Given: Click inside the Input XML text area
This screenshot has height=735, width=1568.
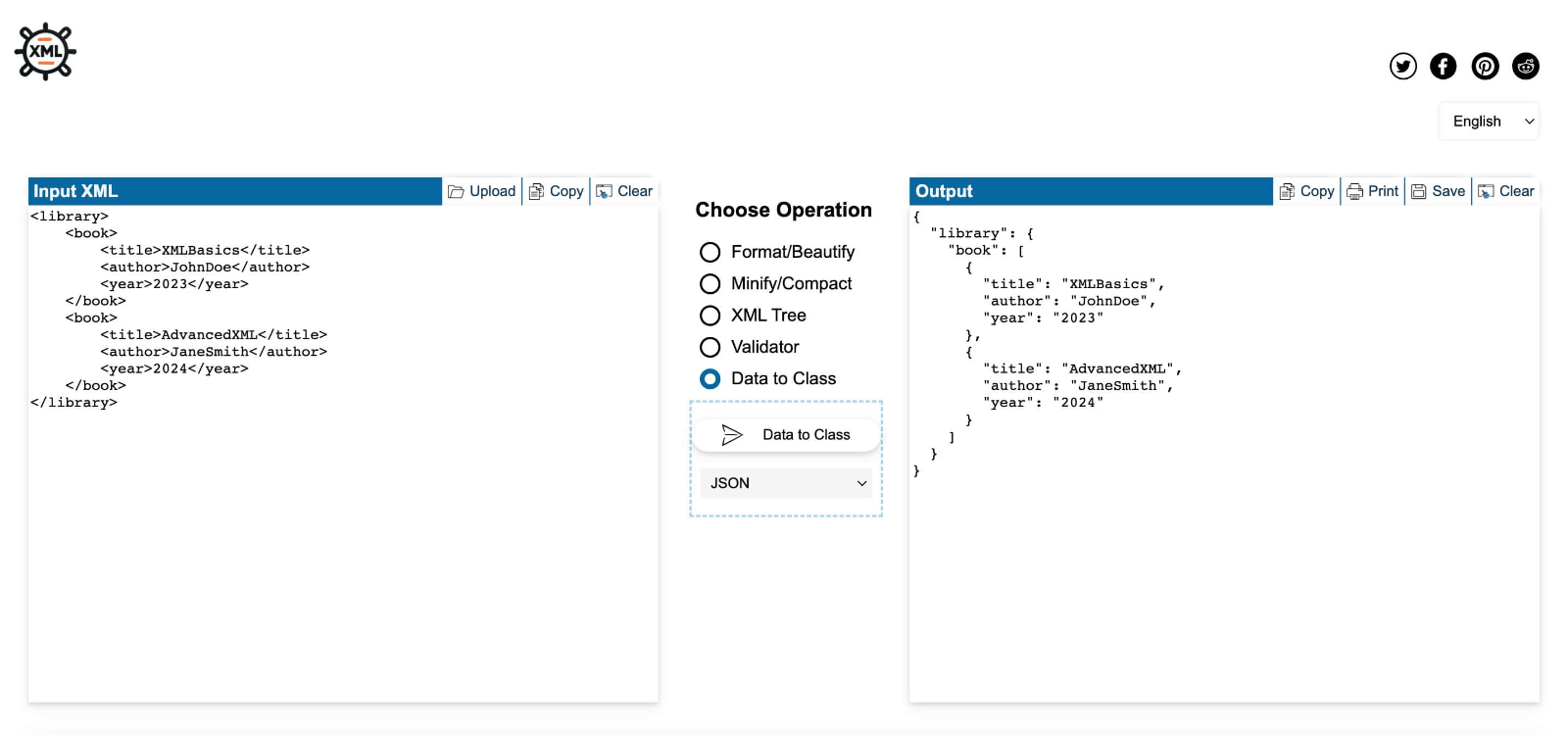Looking at the screenshot, I should pos(343,453).
